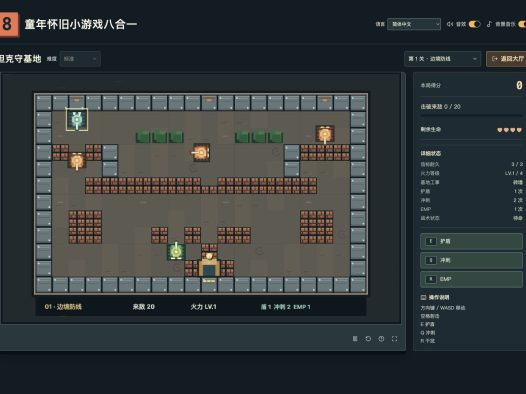The height and width of the screenshot is (394, 526).
Task: Open the difficulty dropdown
Action: [80, 59]
